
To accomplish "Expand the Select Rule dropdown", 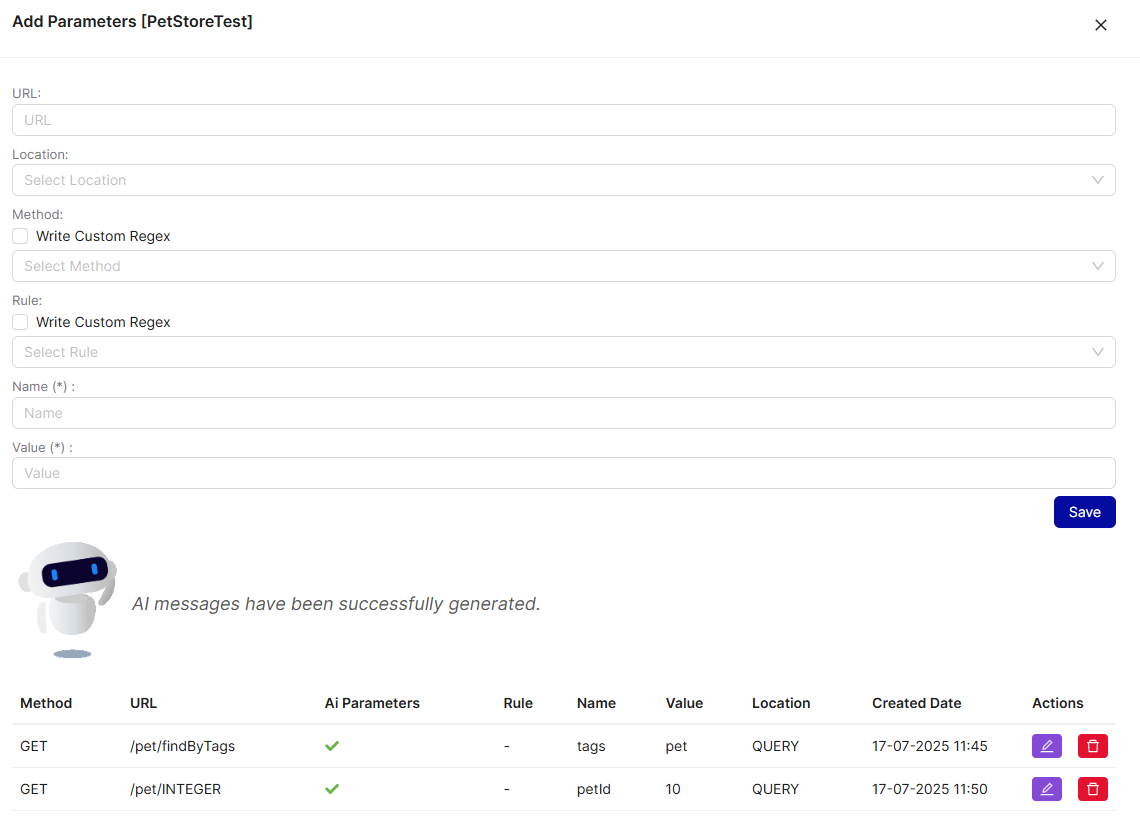I will (x=563, y=352).
